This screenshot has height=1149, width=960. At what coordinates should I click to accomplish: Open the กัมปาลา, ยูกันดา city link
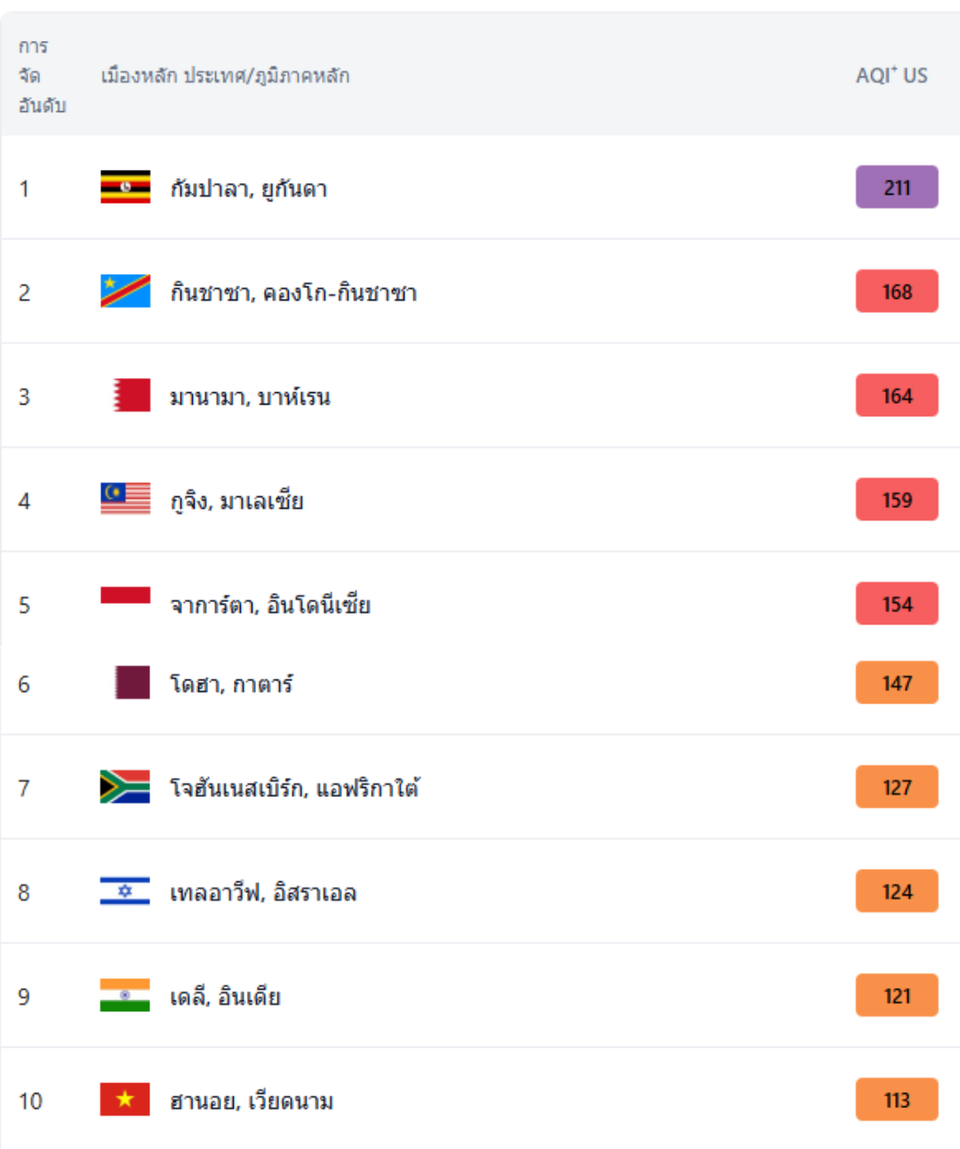(x=248, y=189)
